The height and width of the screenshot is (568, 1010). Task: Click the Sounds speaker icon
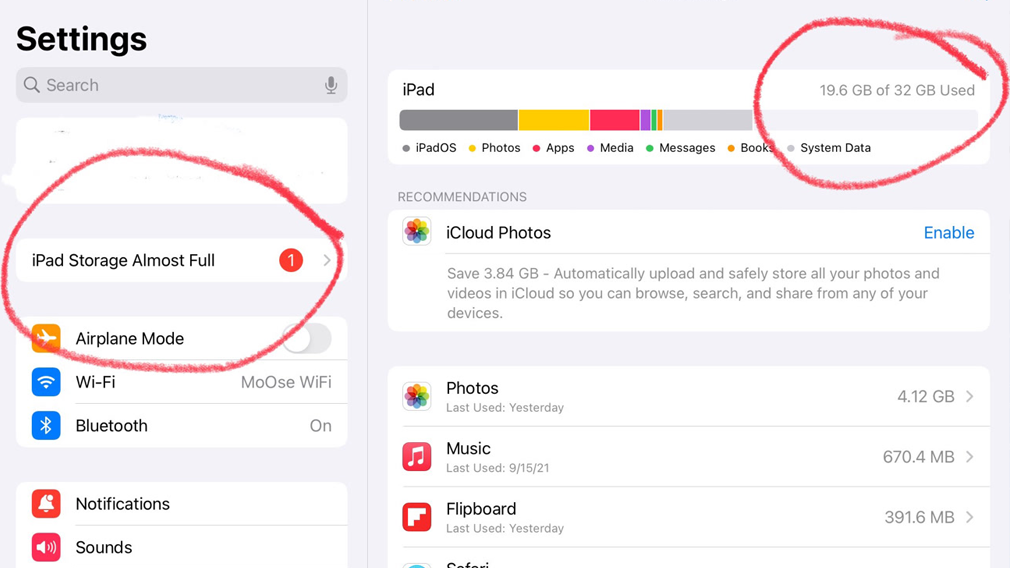[x=46, y=547]
